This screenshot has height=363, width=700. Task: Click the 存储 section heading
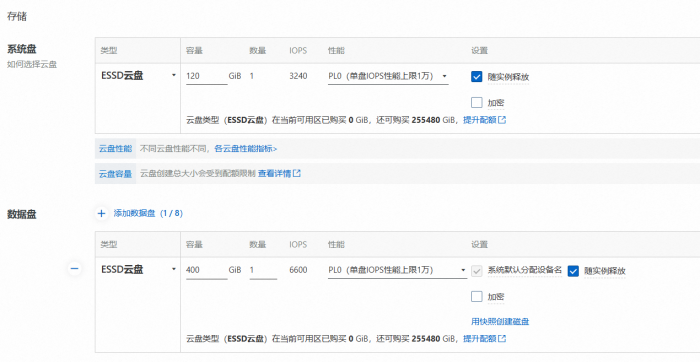tap(17, 17)
